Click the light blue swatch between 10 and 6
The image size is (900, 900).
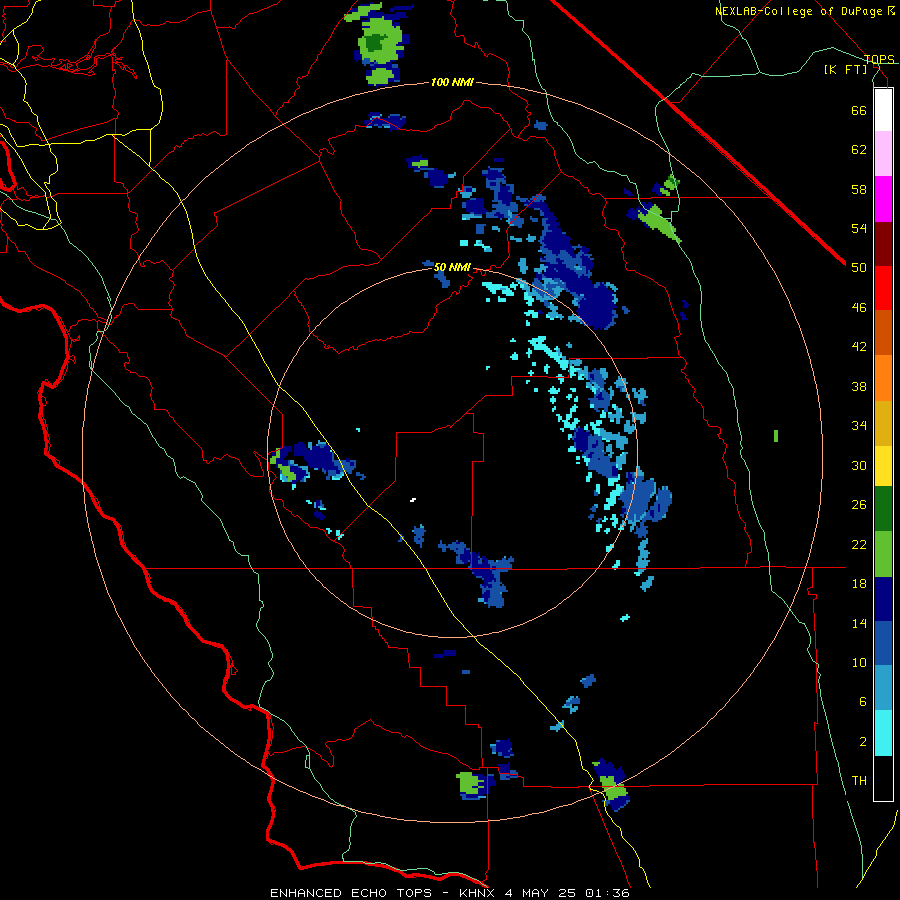[x=883, y=688]
